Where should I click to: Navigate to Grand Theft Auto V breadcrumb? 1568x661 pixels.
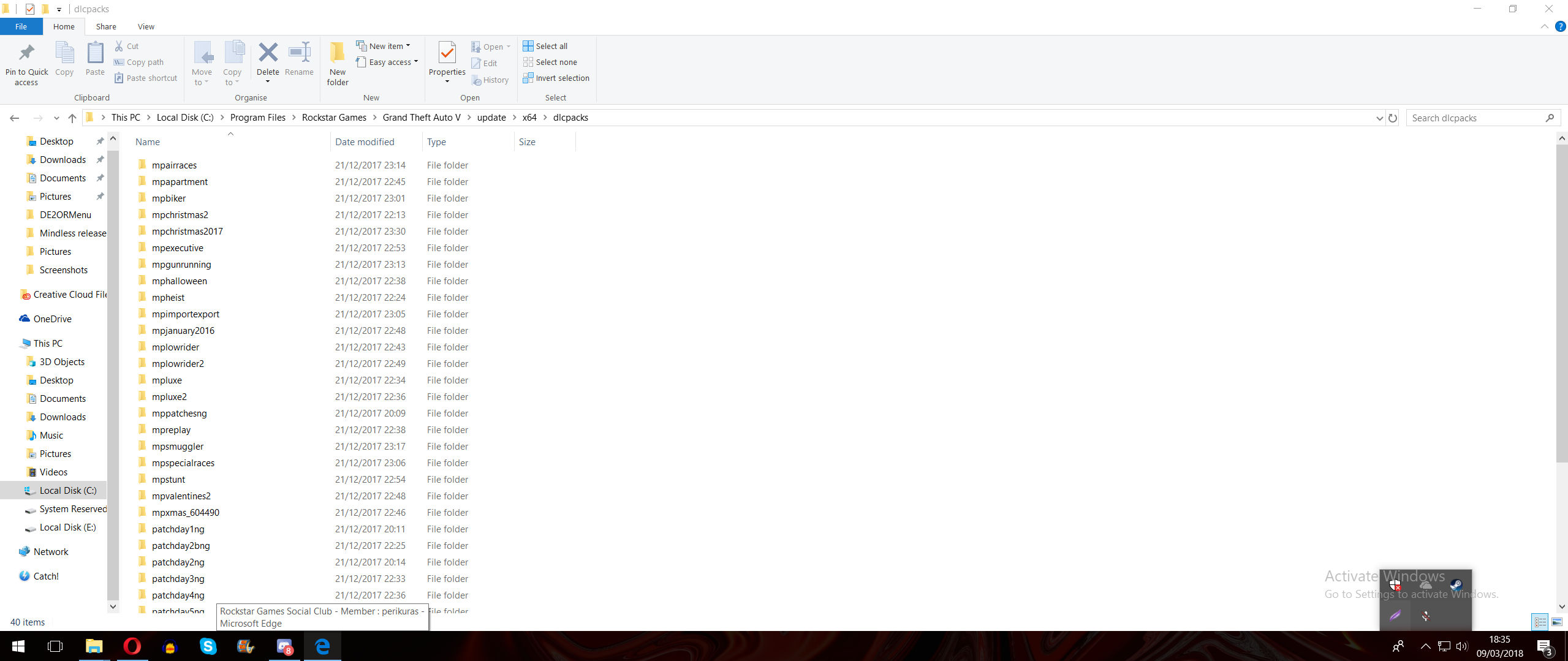pyautogui.click(x=422, y=118)
